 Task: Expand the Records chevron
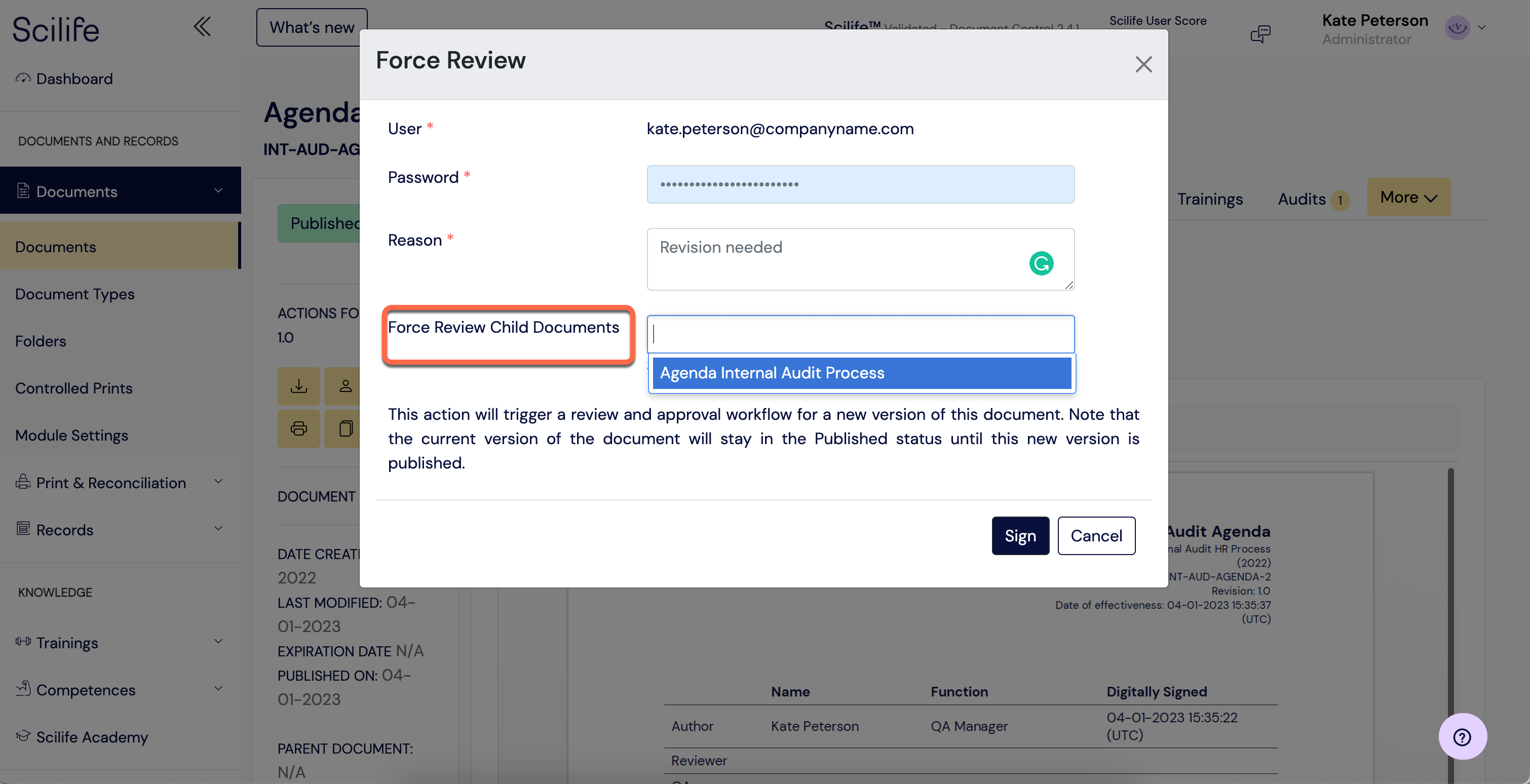coord(218,529)
